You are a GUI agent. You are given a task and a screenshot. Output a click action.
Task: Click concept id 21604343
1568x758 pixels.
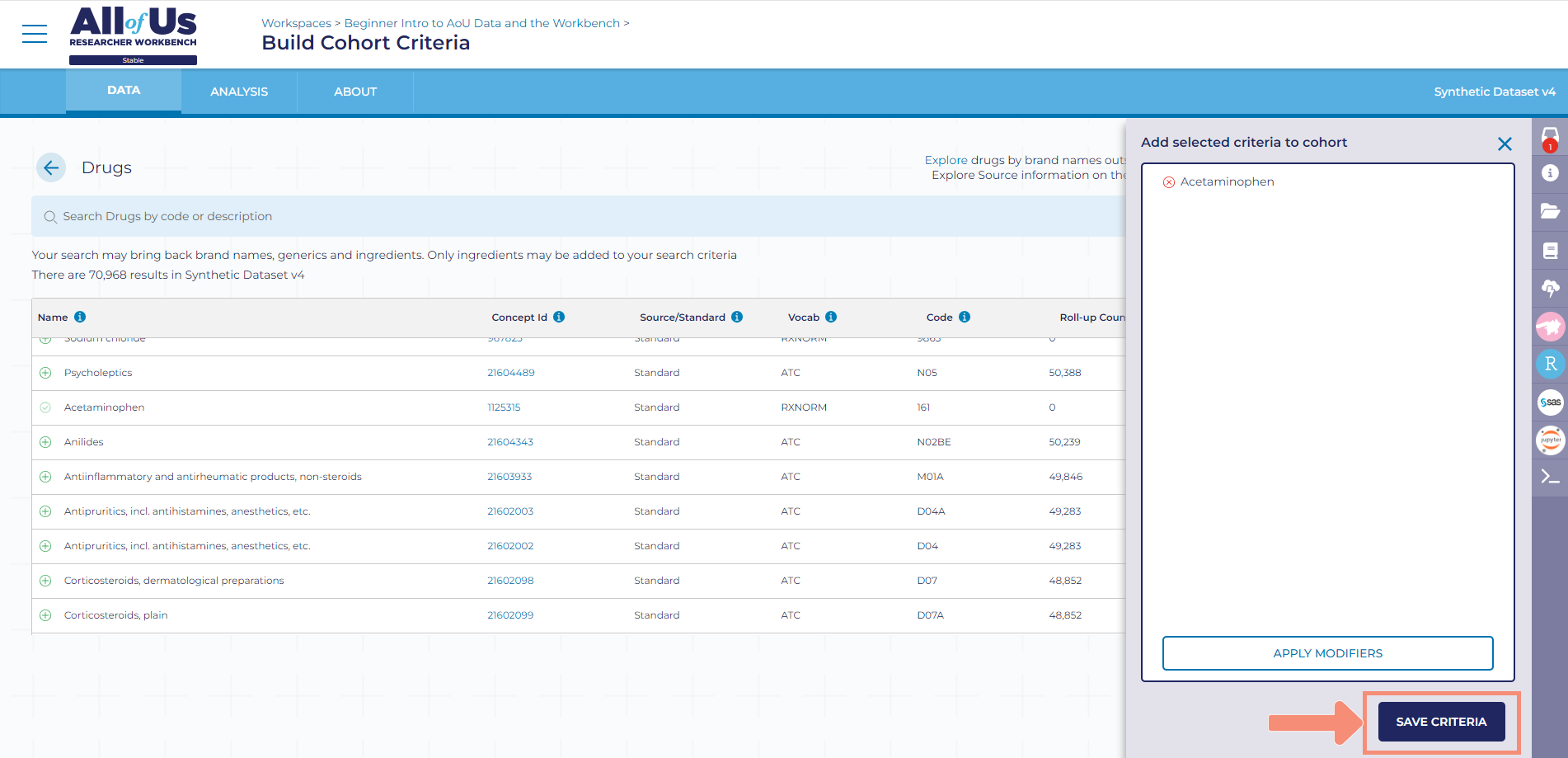point(509,442)
